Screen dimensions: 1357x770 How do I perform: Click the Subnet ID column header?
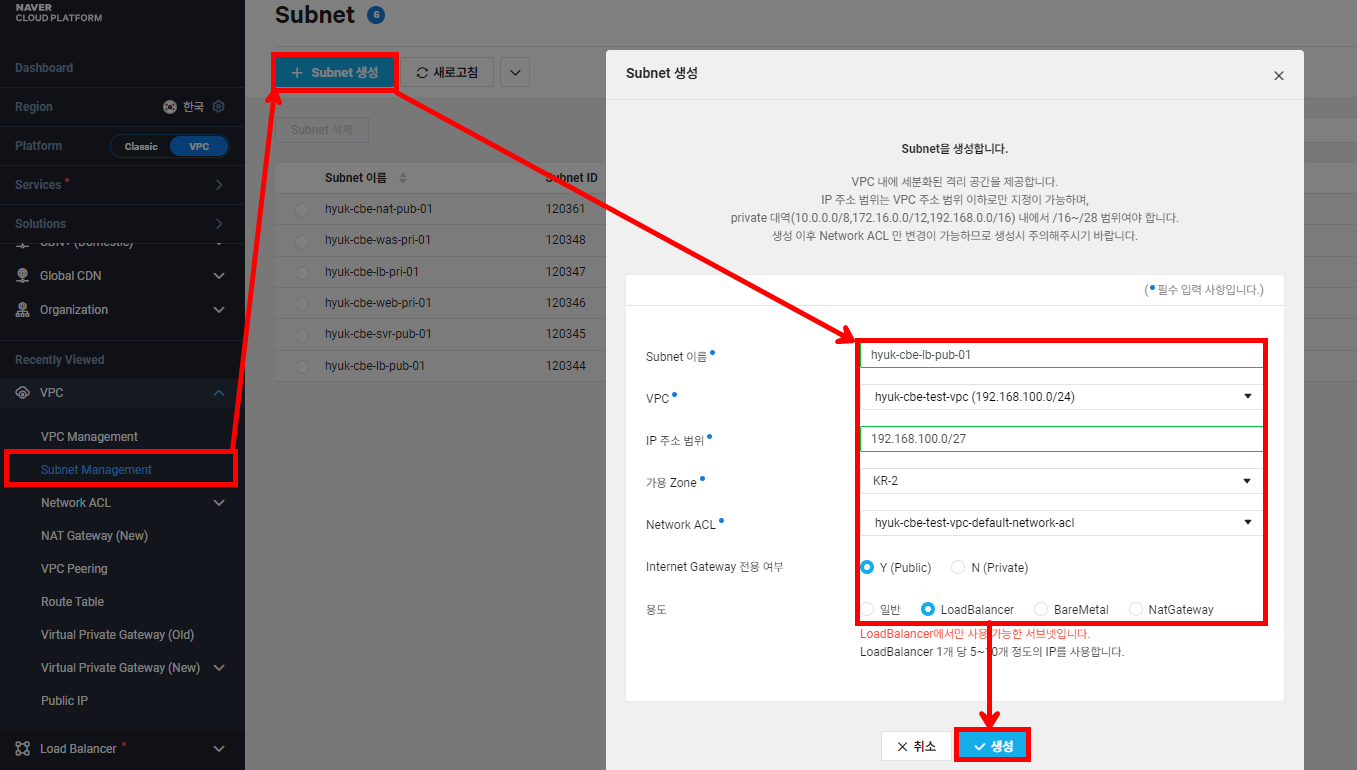[572, 178]
